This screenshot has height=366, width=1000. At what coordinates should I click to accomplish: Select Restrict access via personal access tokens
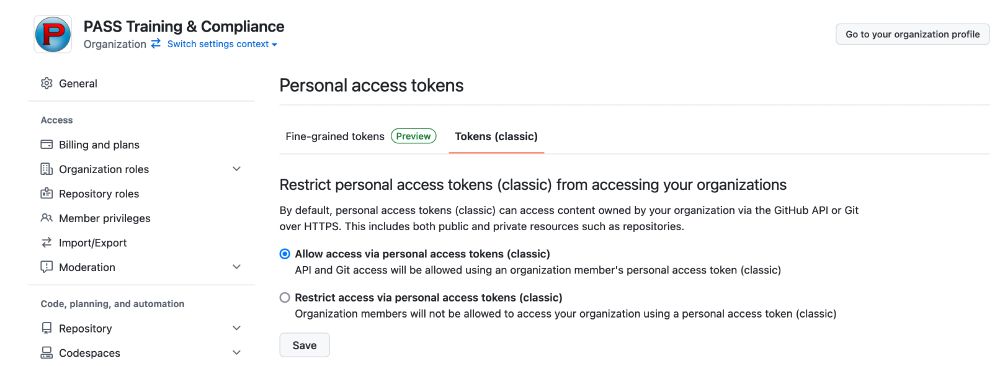[x=285, y=297]
